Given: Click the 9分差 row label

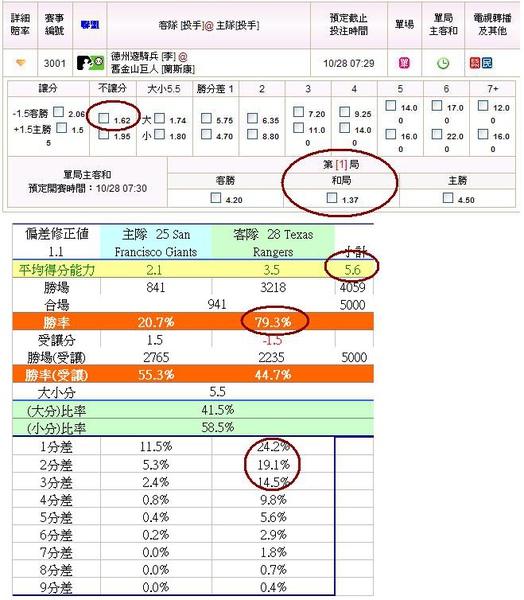Looking at the screenshot, I should coord(56,587).
